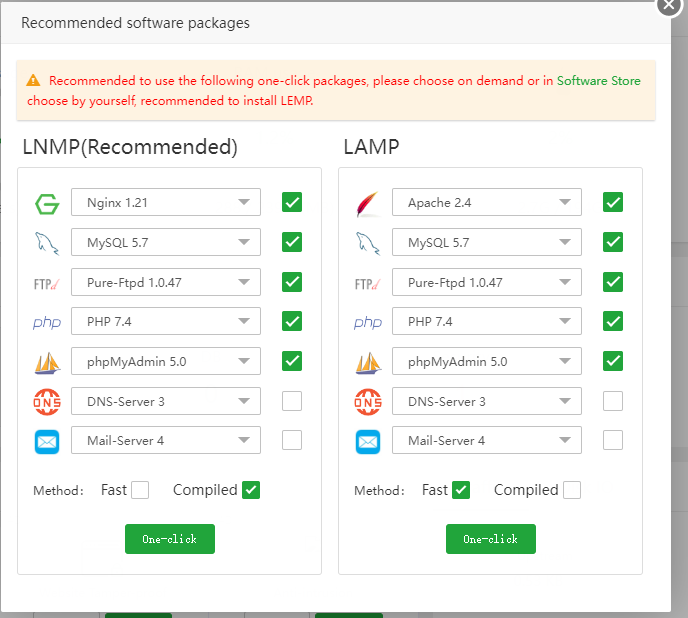Viewport: 688px width, 618px height.
Task: Select the Compiled method in LAMP
Action: pos(571,490)
